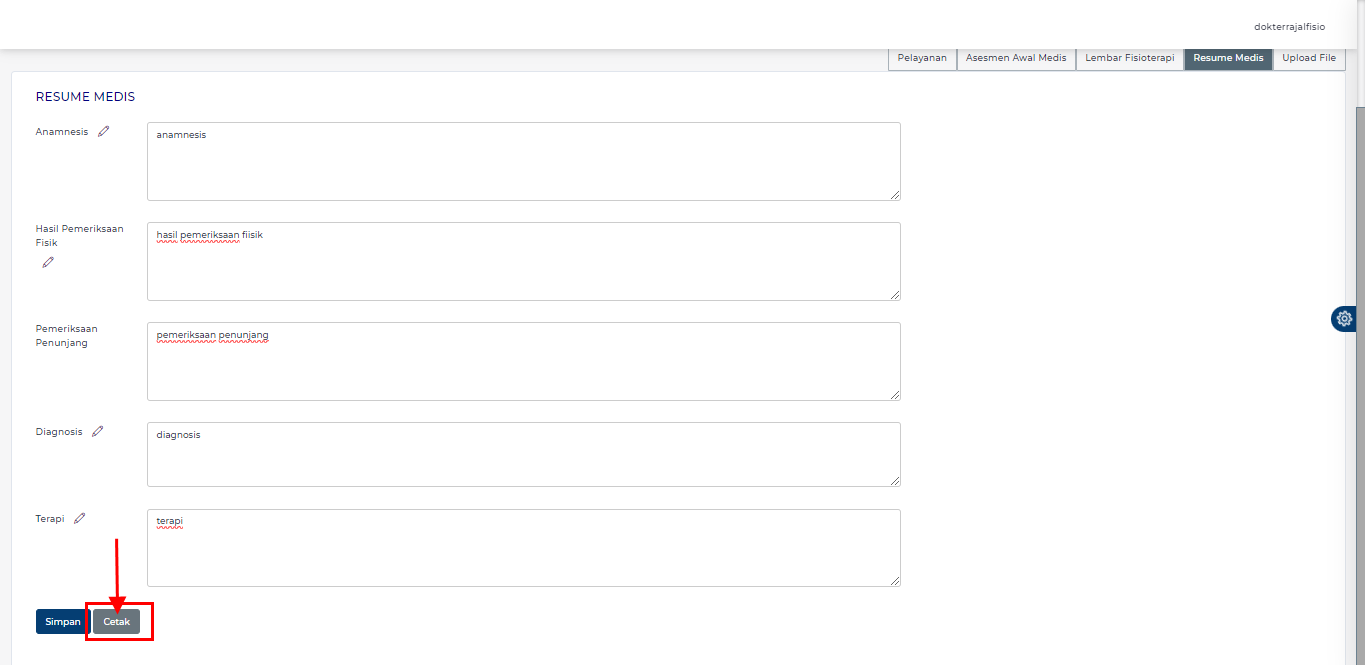Open the Upload File tab
The height and width of the screenshot is (665, 1365).
coord(1308,58)
